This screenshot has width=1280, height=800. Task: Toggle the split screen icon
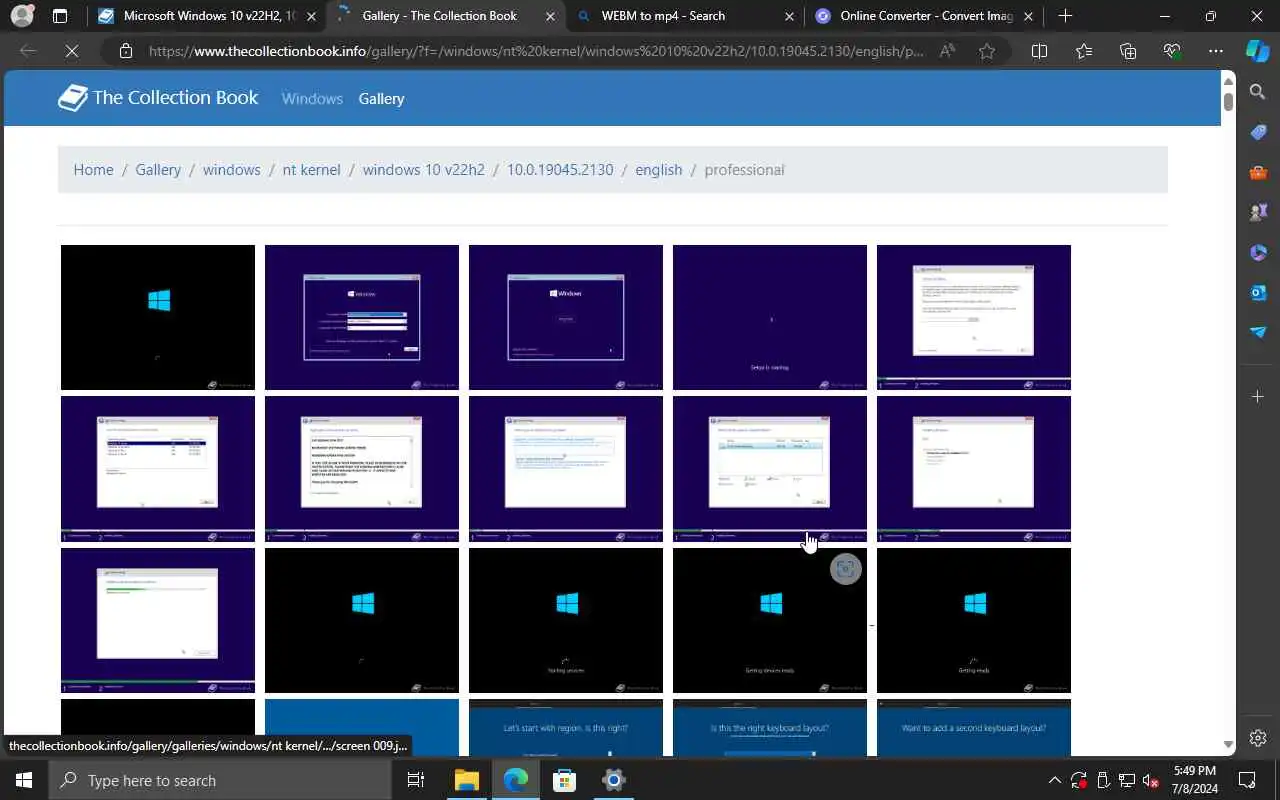tap(1039, 51)
